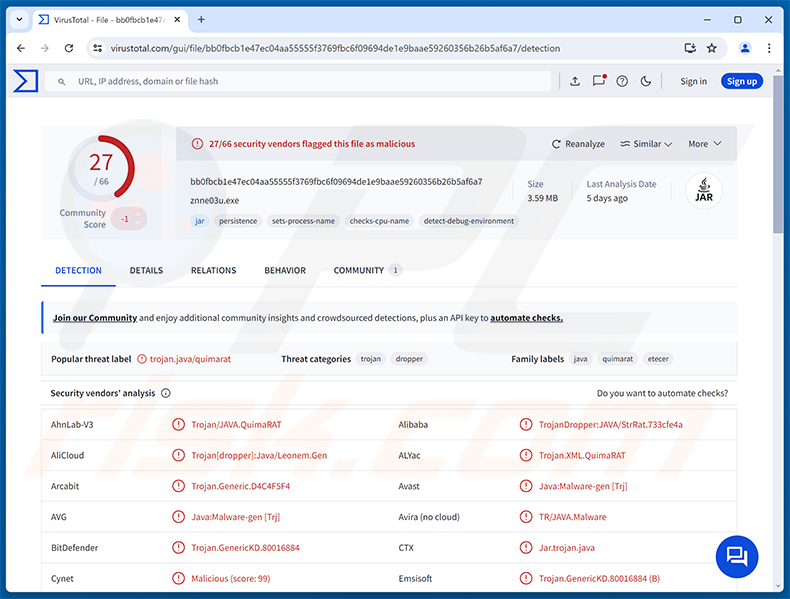Close the VirusTotal browser tab

(177, 20)
